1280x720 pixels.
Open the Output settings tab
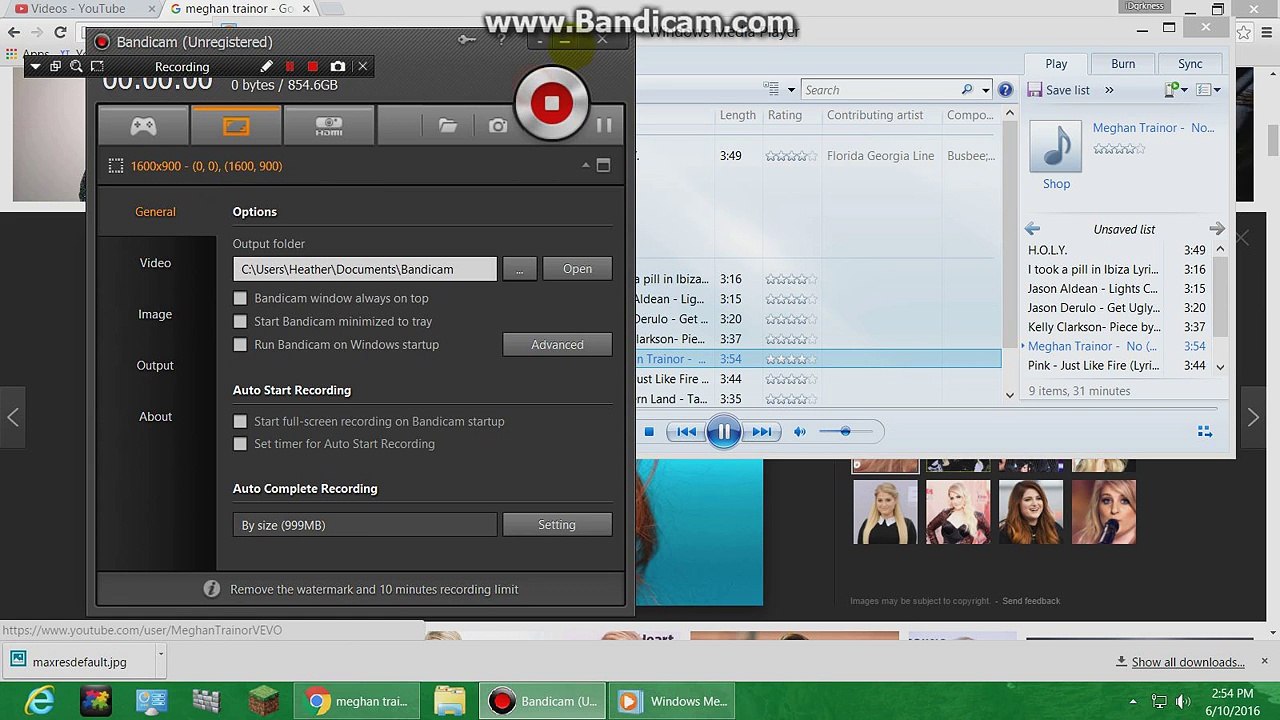tap(155, 365)
